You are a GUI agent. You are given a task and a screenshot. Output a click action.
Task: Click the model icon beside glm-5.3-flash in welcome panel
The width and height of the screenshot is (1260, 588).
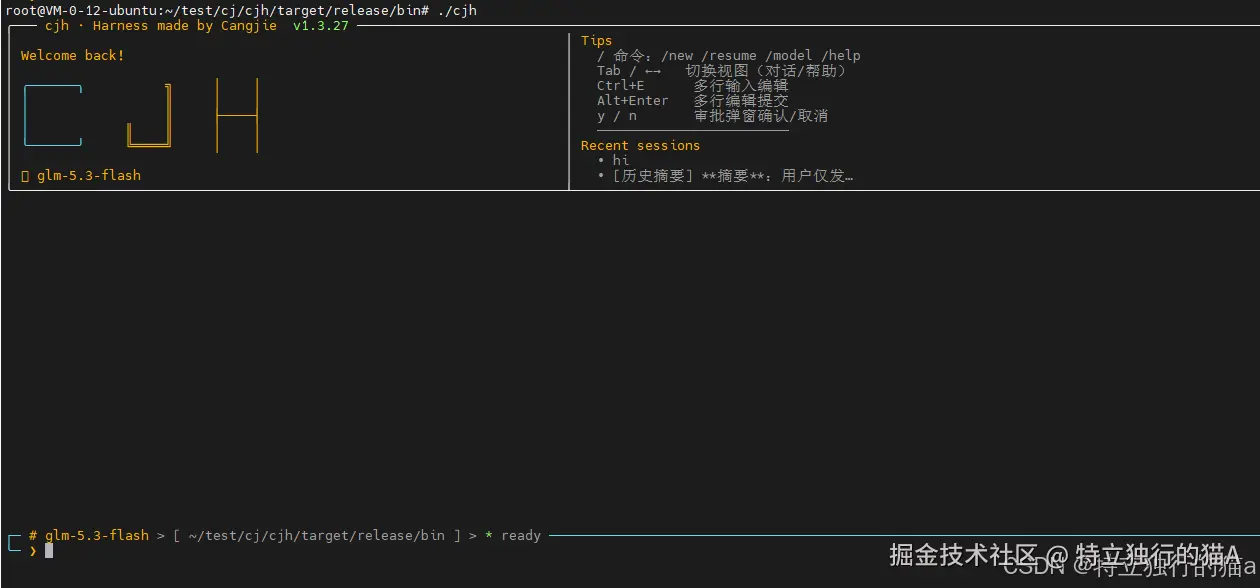coord(25,176)
